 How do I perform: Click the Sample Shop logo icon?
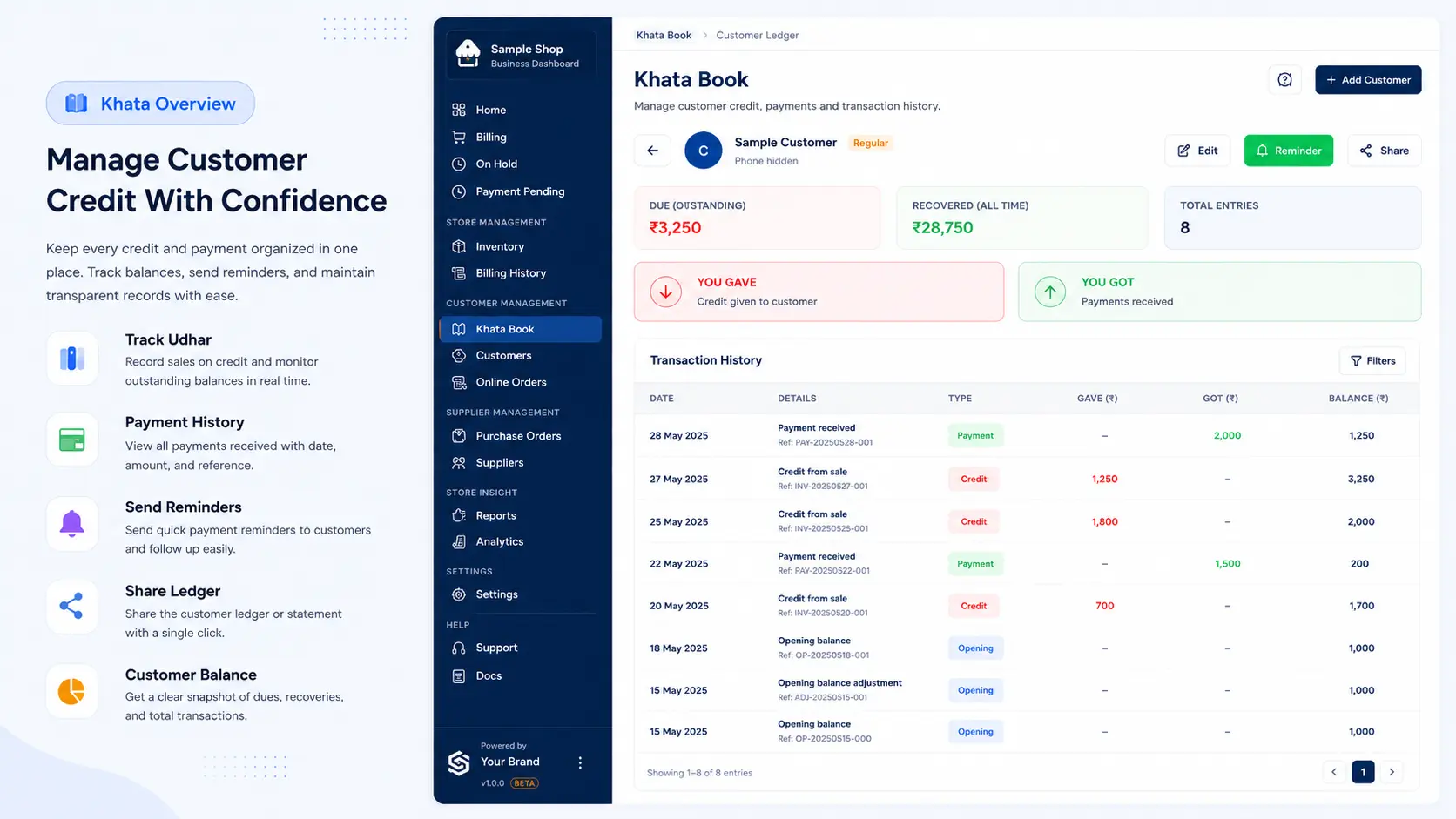pyautogui.click(x=468, y=54)
